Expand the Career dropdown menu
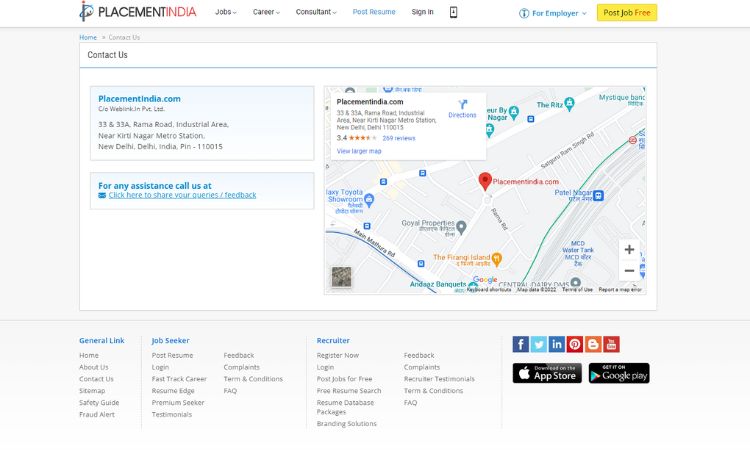This screenshot has width=750, height=450. tap(266, 12)
